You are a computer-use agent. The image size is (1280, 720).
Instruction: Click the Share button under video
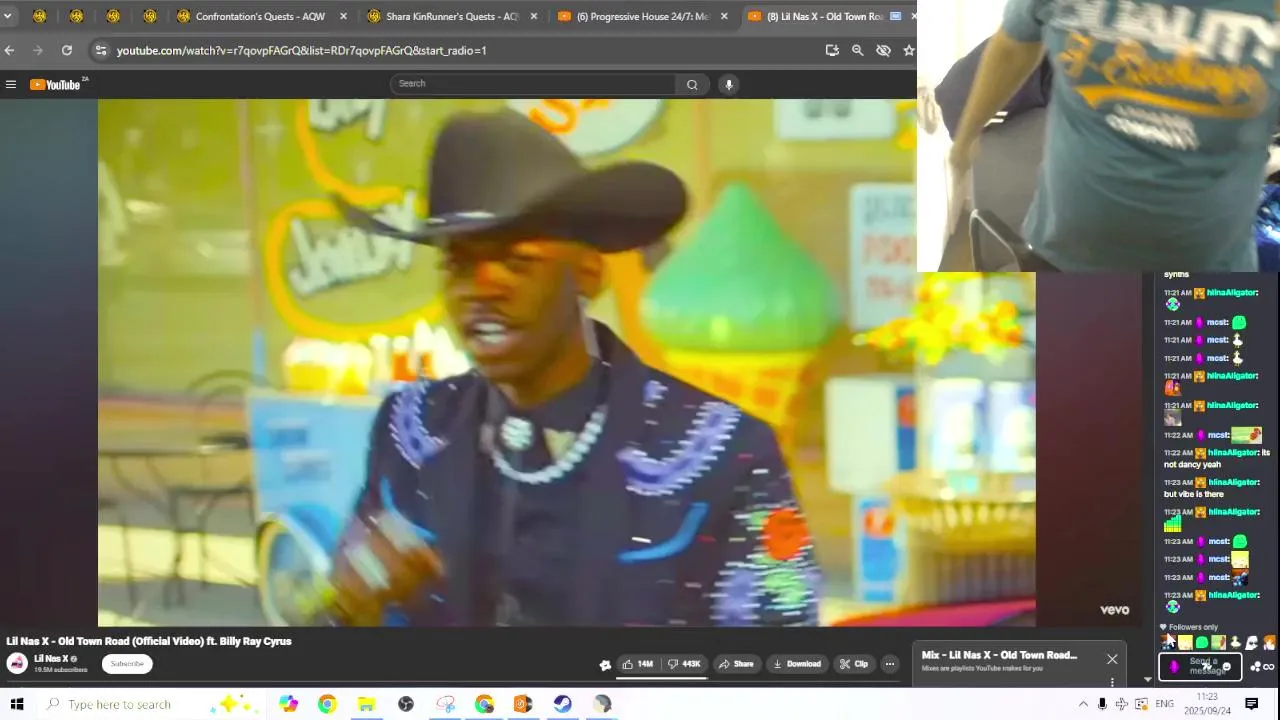pos(736,664)
